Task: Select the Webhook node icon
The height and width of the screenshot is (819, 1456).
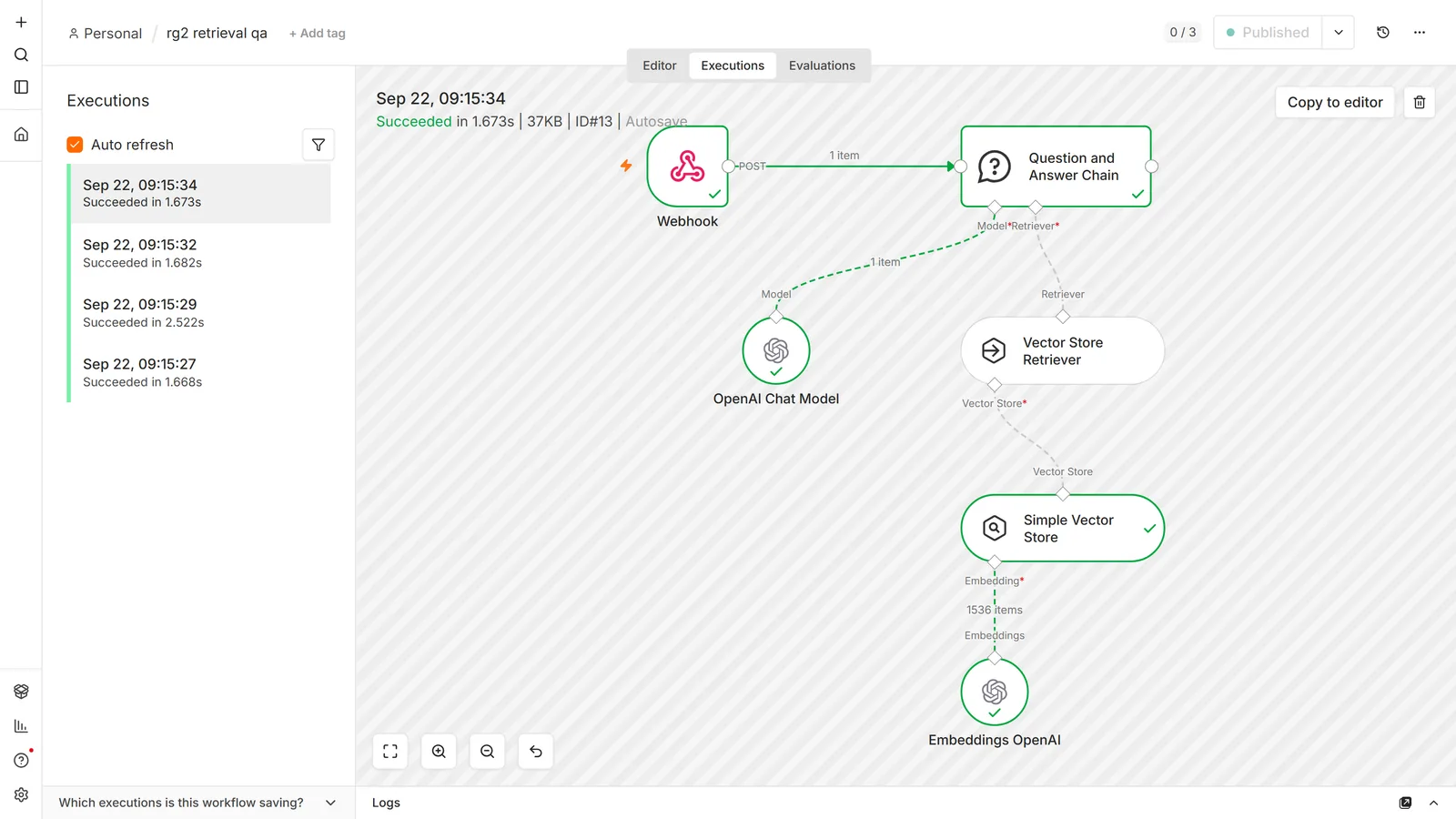Action: [x=688, y=167]
